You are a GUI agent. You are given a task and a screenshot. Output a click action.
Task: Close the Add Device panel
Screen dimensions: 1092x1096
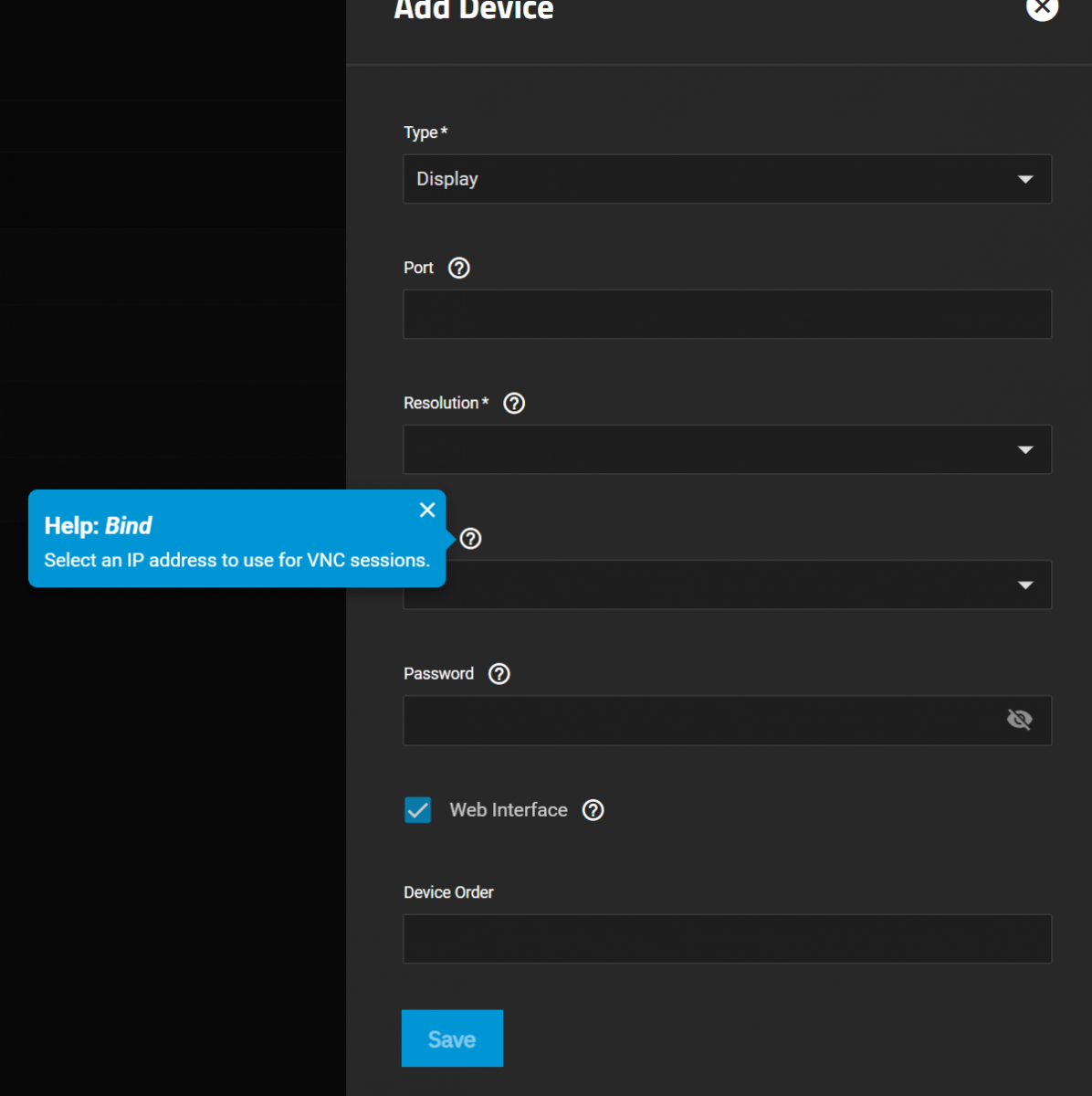pos(1042,7)
